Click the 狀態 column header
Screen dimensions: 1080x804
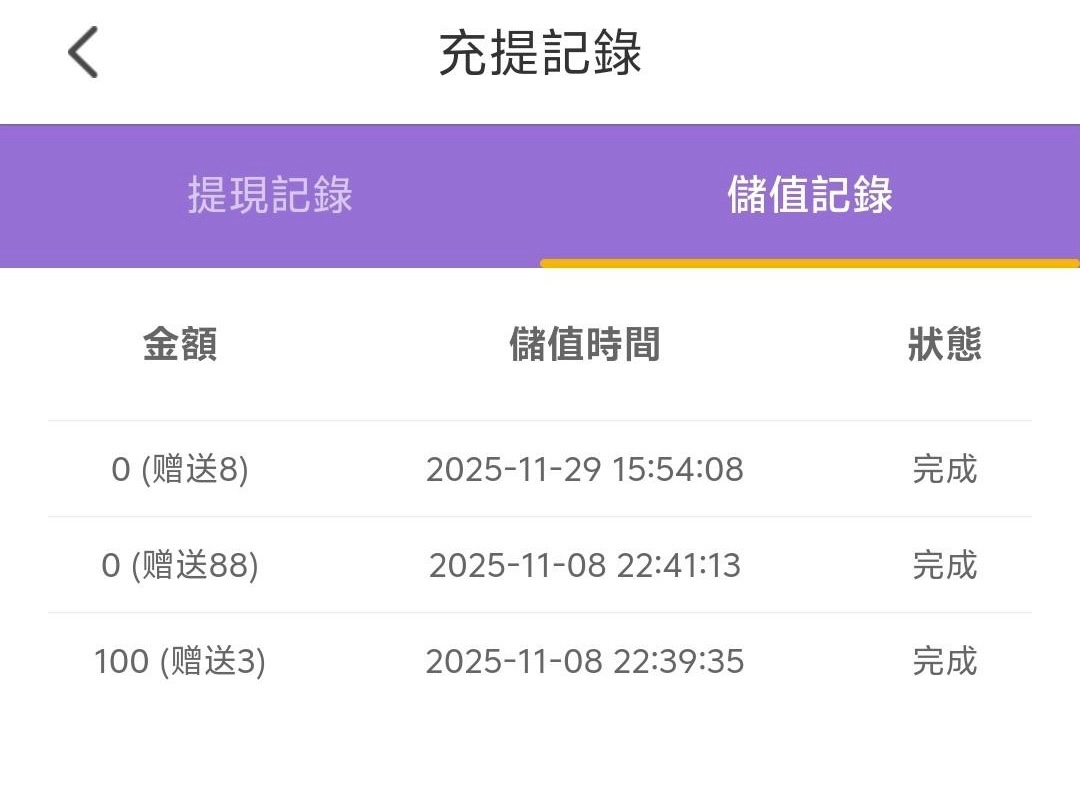(944, 345)
